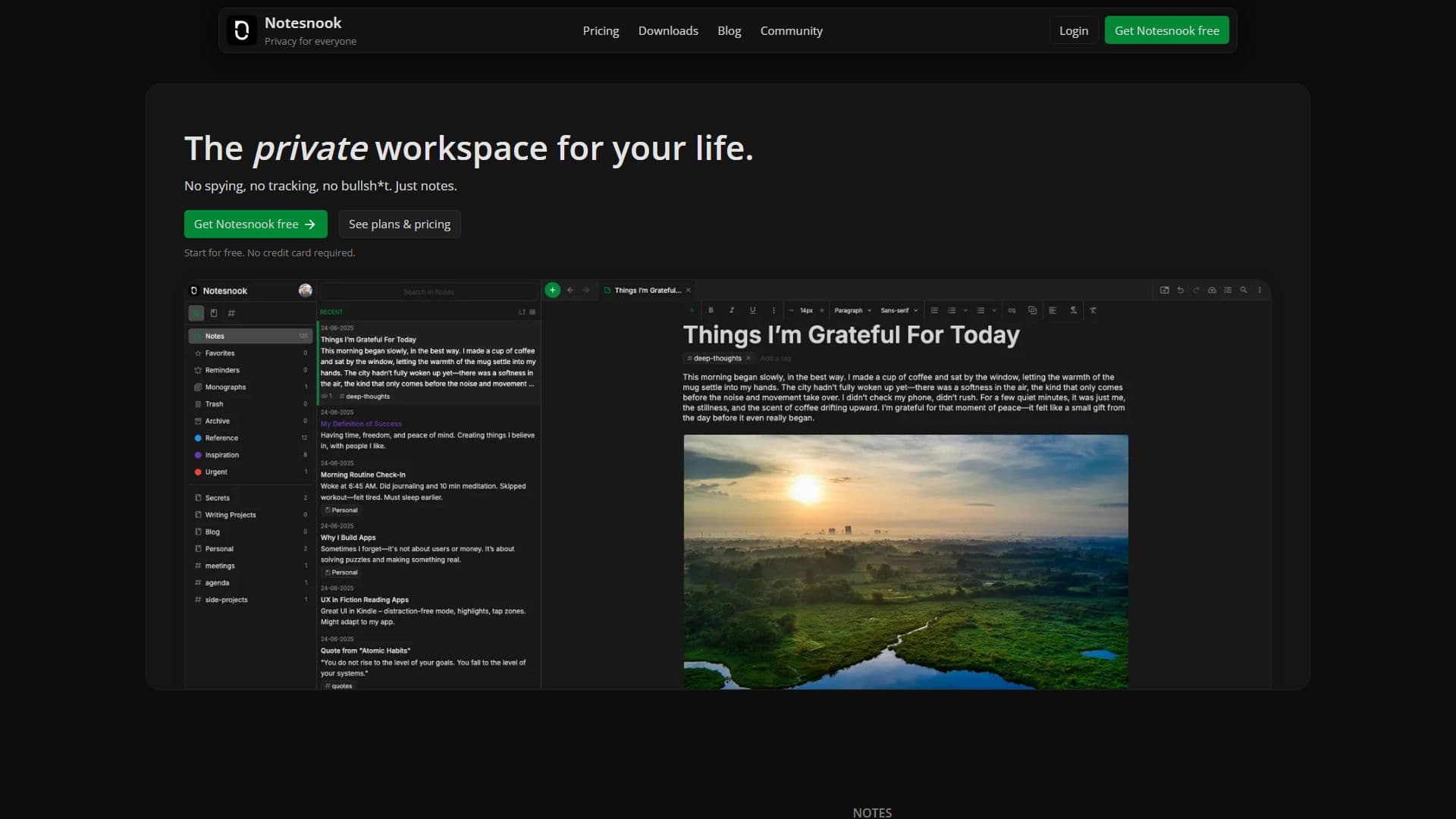1456x819 pixels.
Task: Select the tags hash tab icon
Action: 231,313
